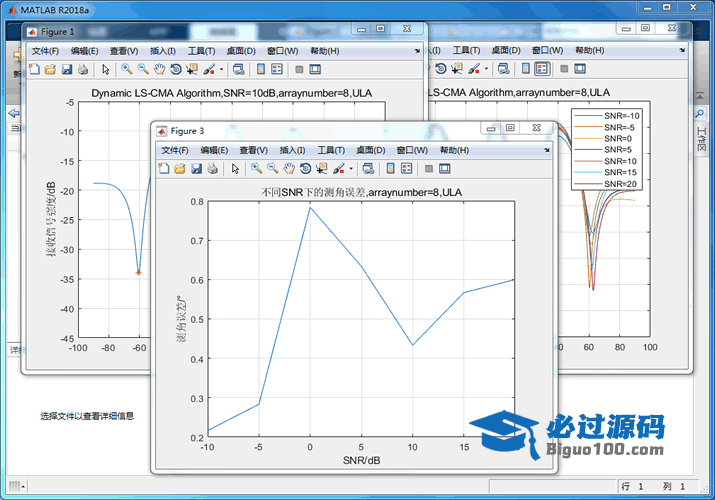Screen dimensions: 715x500
Task: Open 插入(I) menu in Figure 3
Action: pyautogui.click(x=292, y=150)
